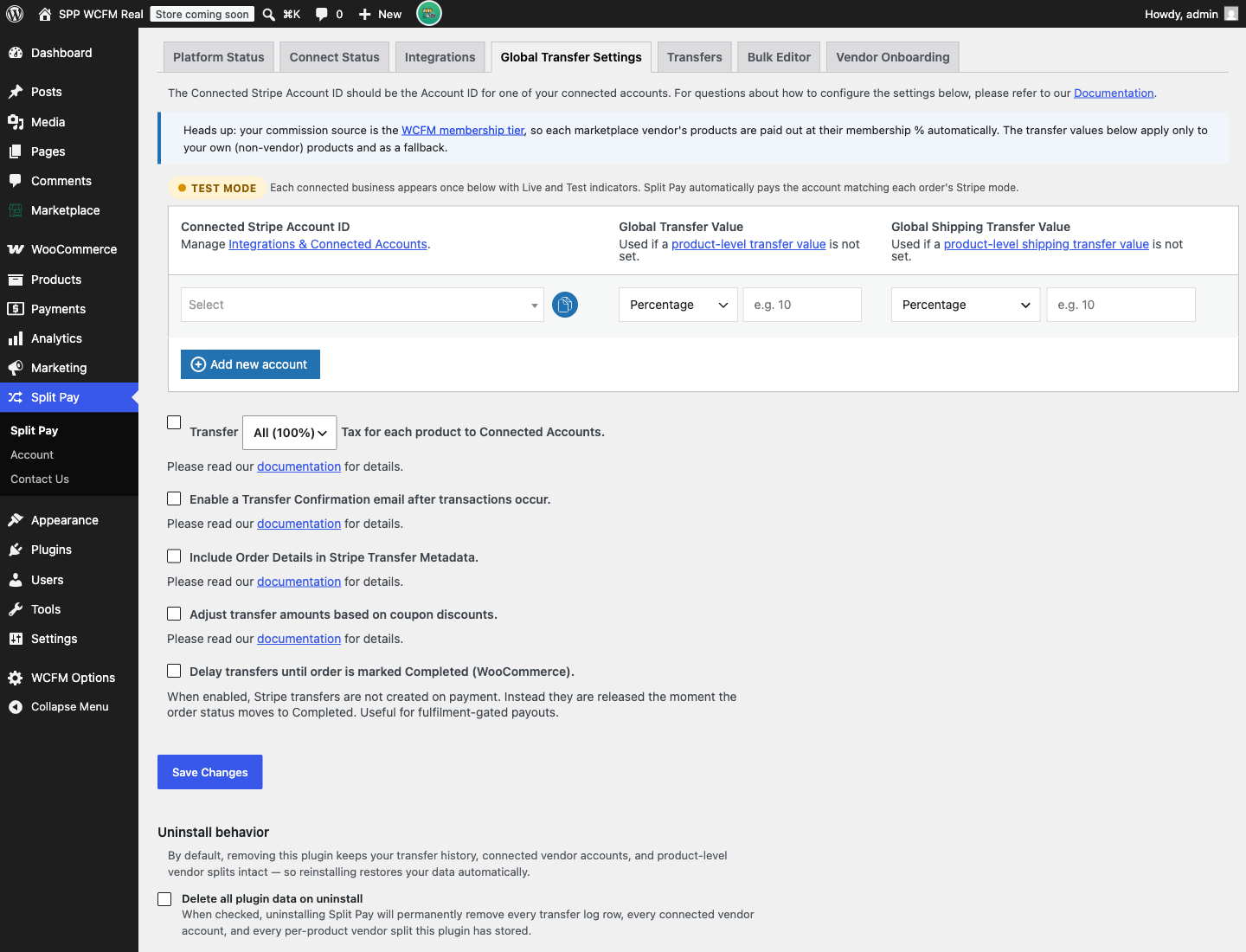
Task: Open documentation link under Transfer Confirmation email
Action: click(299, 524)
